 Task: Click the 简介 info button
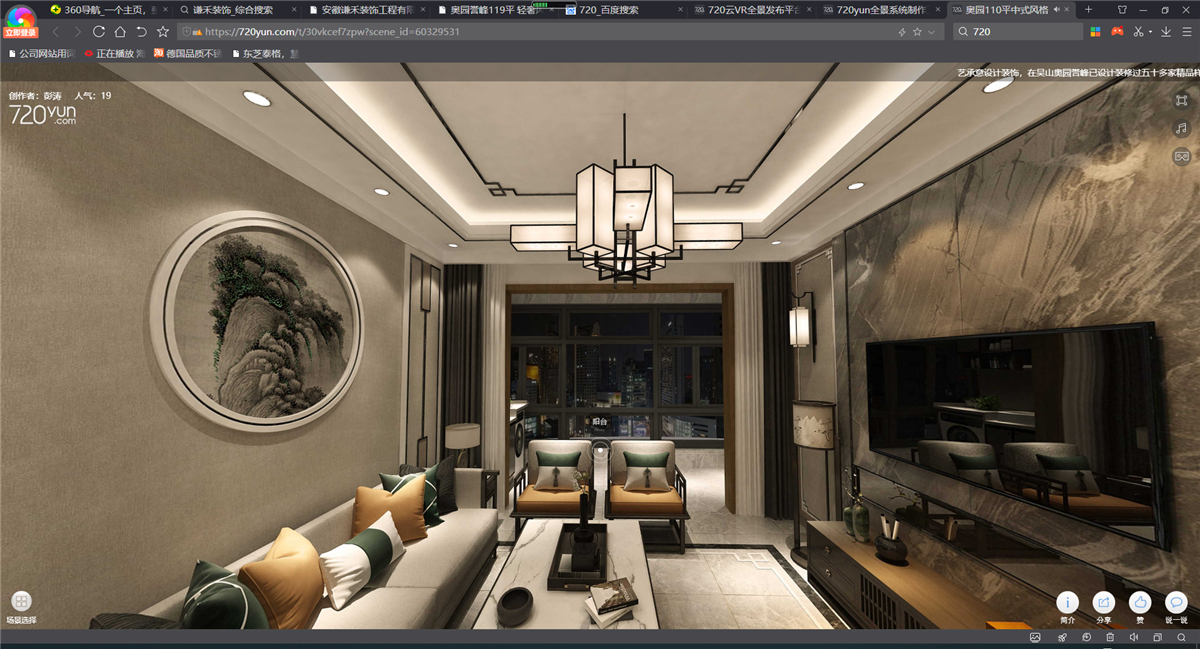(x=1068, y=602)
